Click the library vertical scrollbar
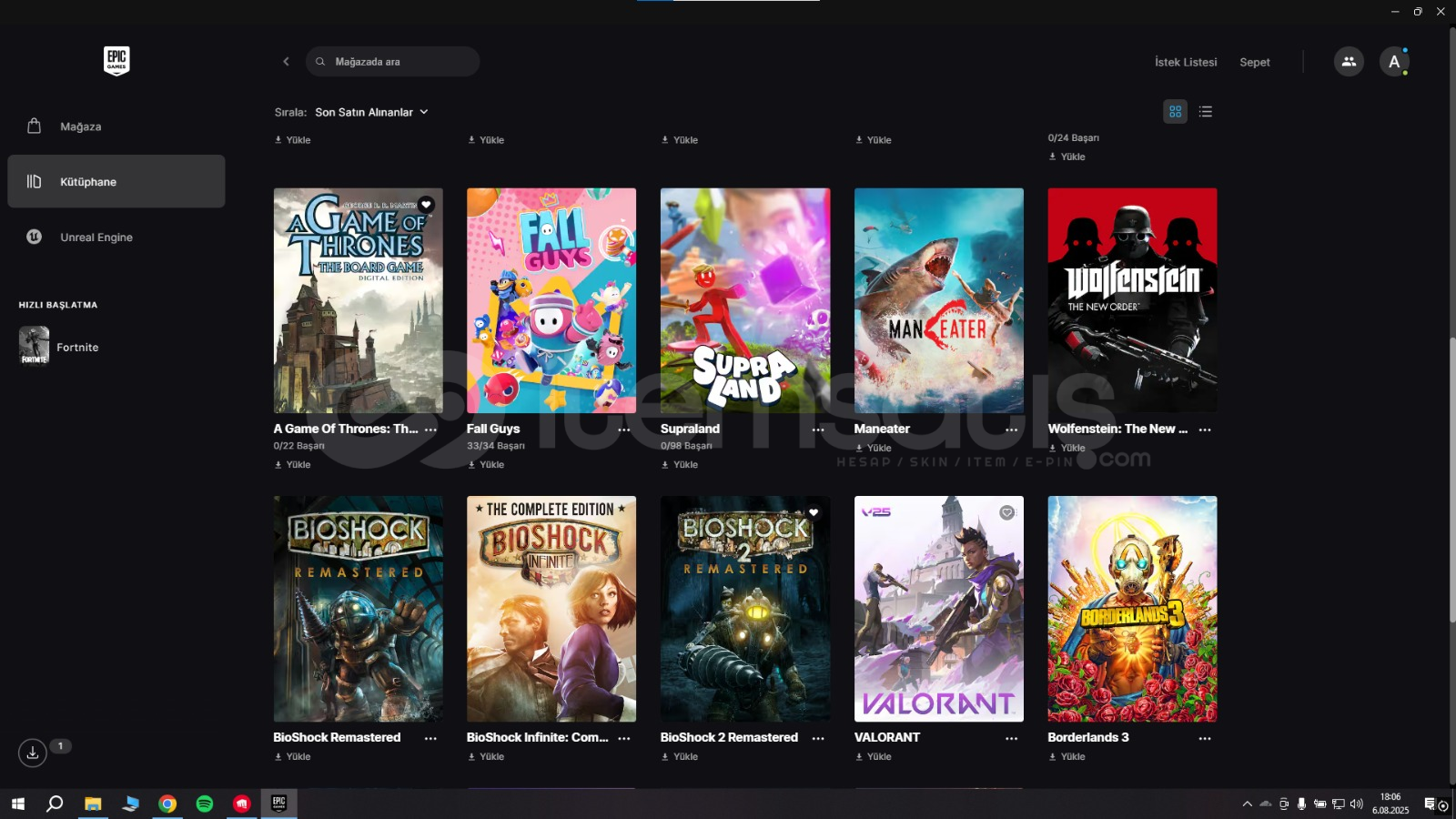 pyautogui.click(x=1452, y=480)
